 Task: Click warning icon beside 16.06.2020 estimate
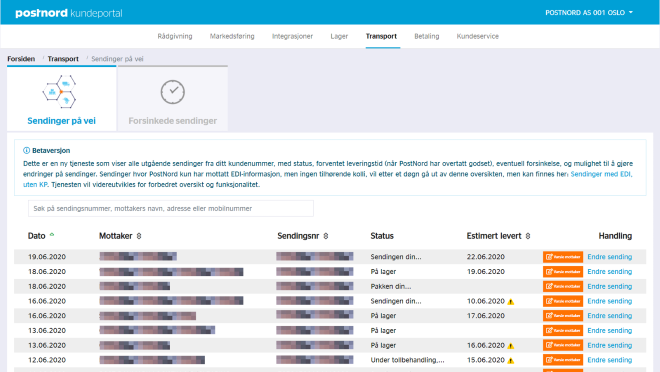coord(511,345)
